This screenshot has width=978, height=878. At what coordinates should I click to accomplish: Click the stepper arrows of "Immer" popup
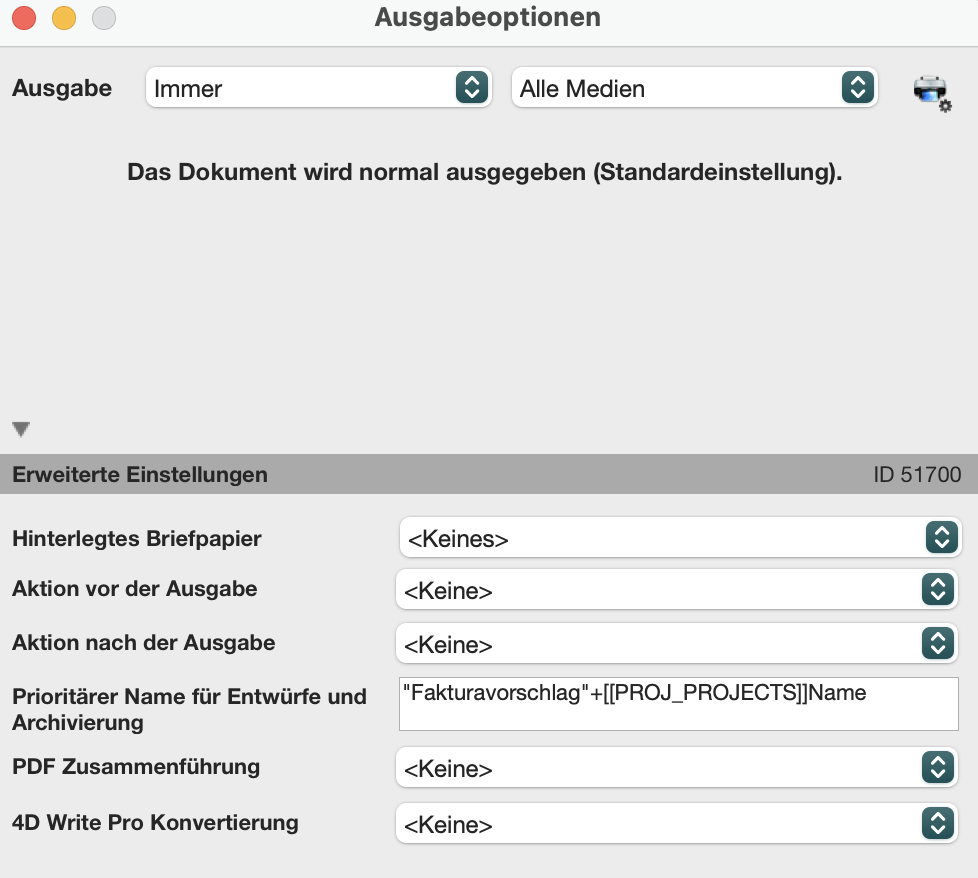(472, 87)
